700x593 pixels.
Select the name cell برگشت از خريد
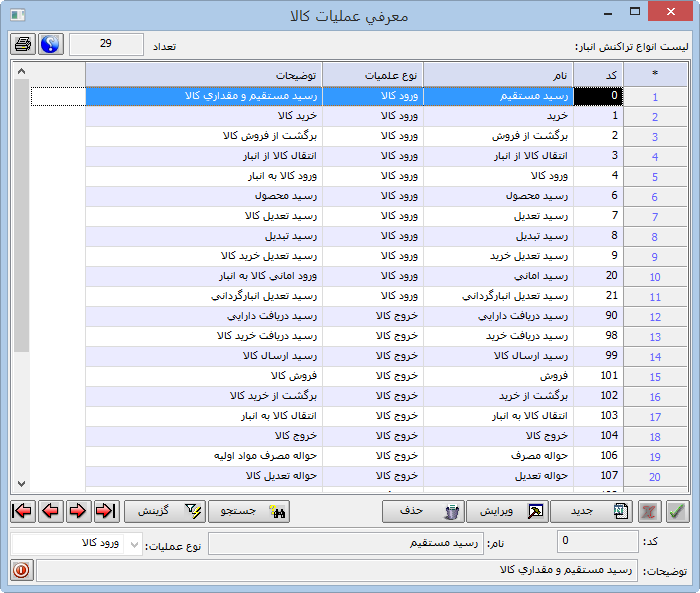[x=498, y=396]
